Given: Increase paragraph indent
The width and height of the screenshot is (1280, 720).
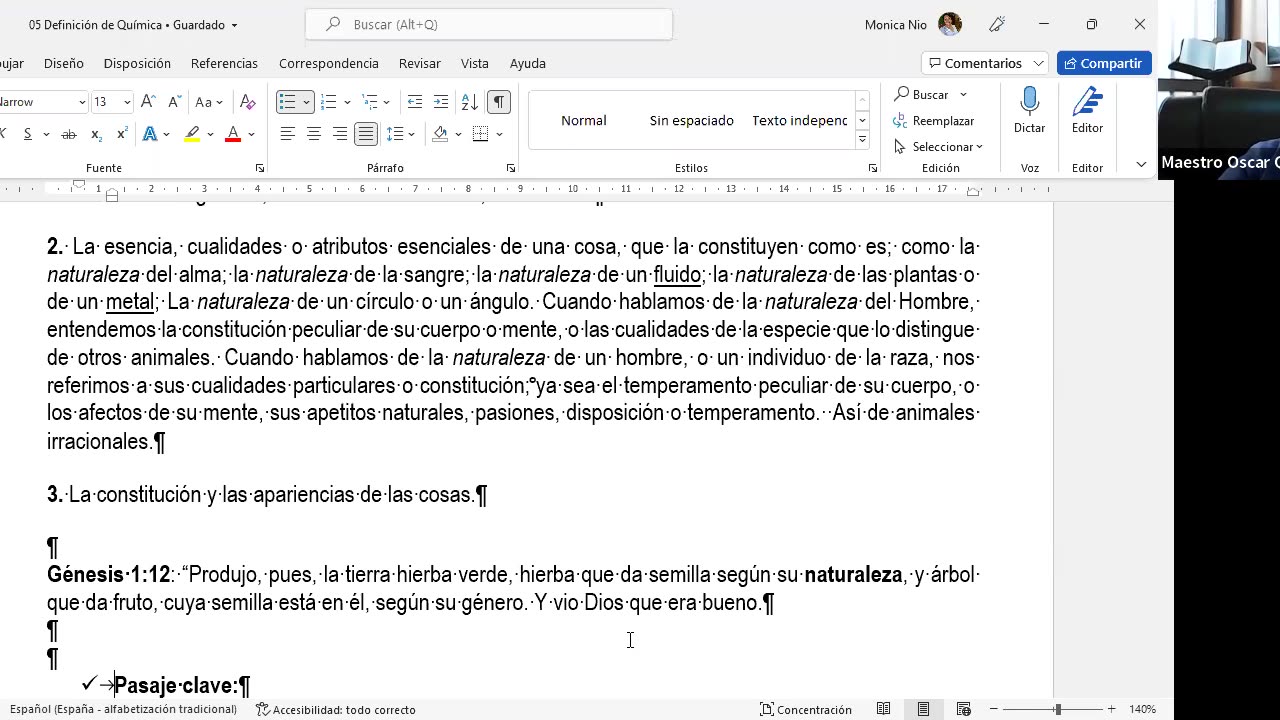Looking at the screenshot, I should tap(441, 102).
